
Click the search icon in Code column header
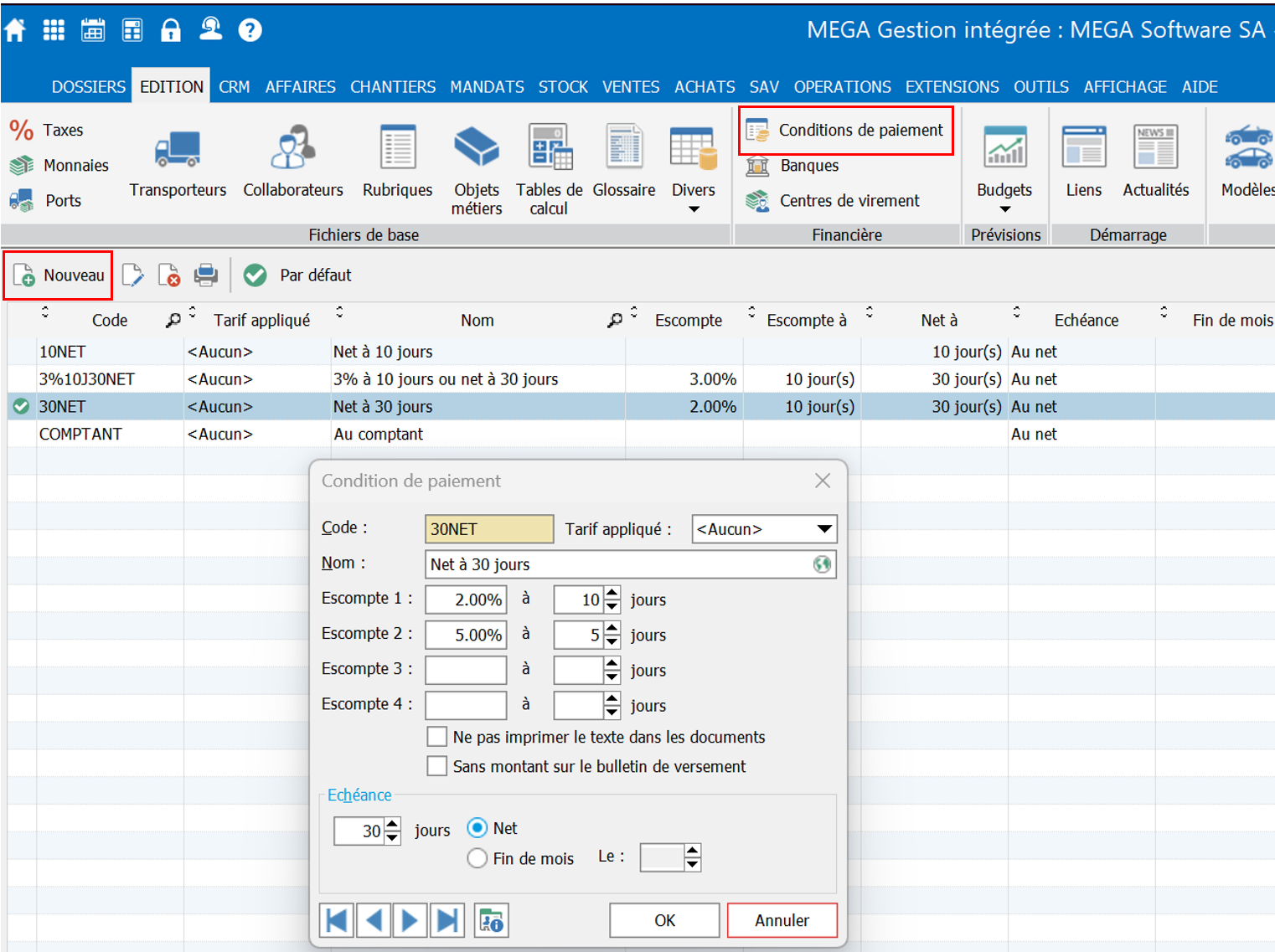[x=173, y=320]
